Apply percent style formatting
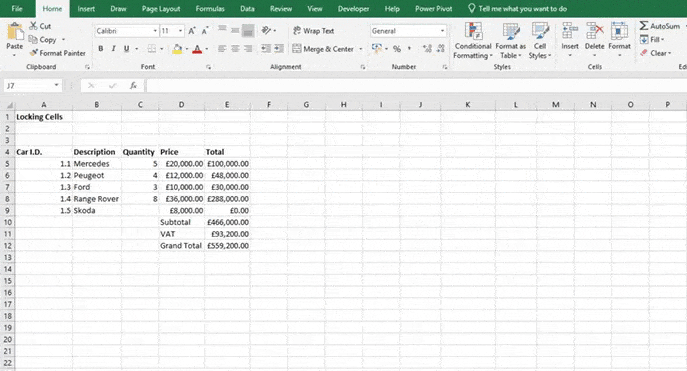687x371 pixels. tap(397, 49)
